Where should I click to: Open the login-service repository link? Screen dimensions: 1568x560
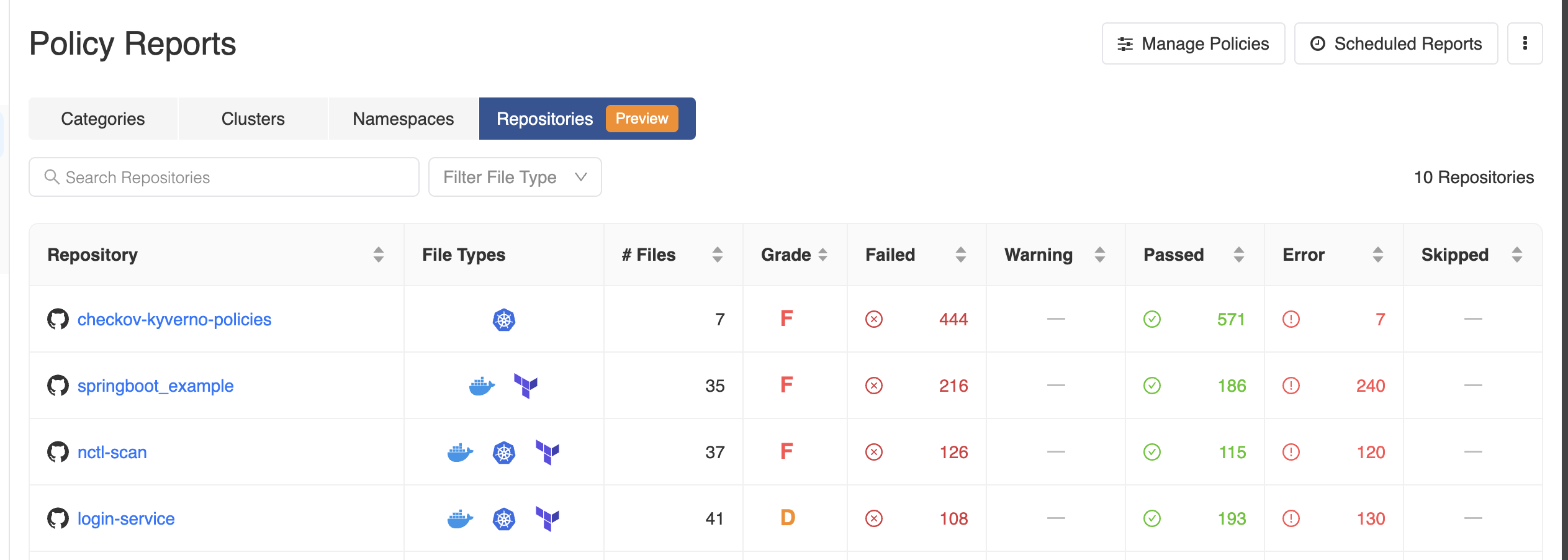point(126,518)
